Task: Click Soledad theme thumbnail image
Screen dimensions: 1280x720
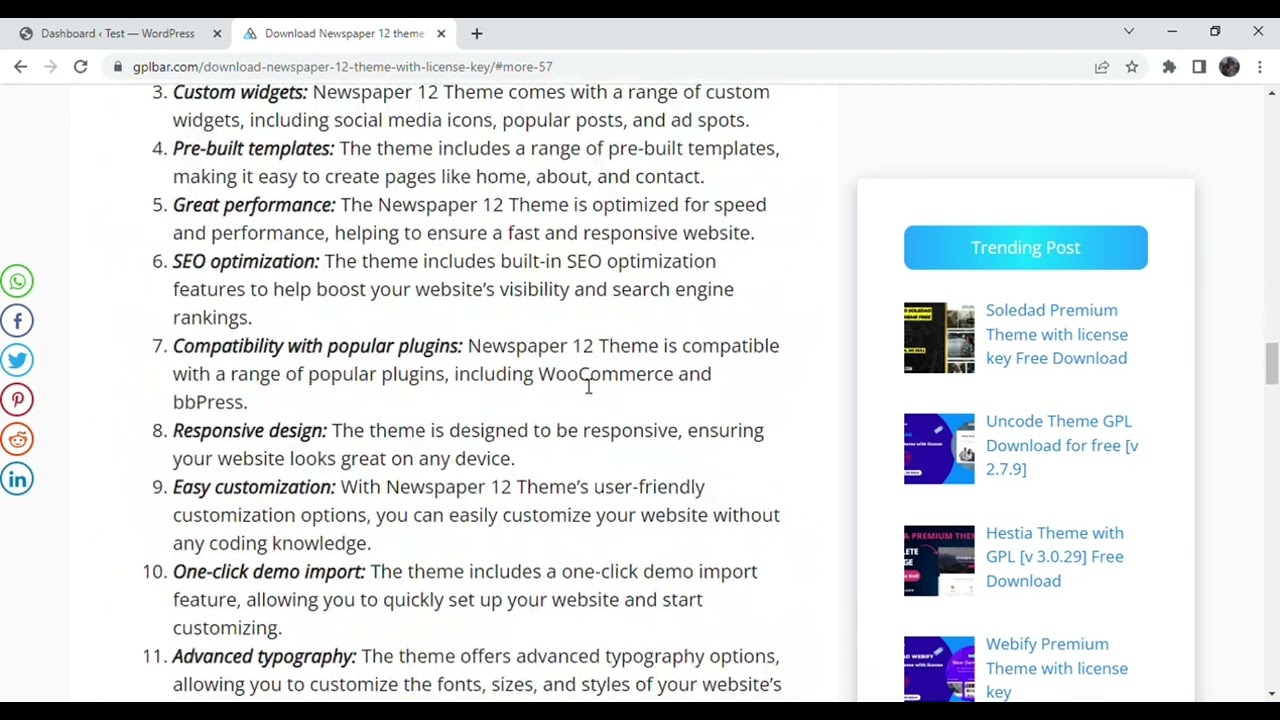Action: (x=939, y=338)
